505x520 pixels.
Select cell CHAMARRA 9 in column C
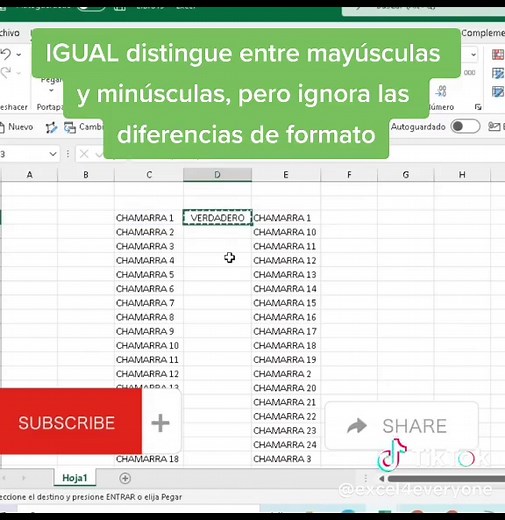coord(149,331)
